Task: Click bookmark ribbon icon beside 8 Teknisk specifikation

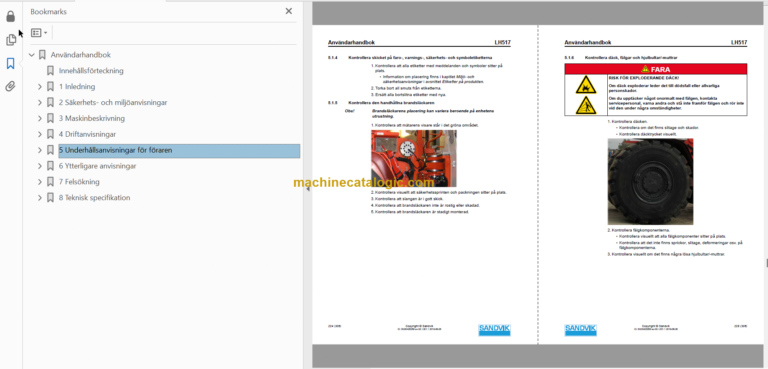Action: 50,197
